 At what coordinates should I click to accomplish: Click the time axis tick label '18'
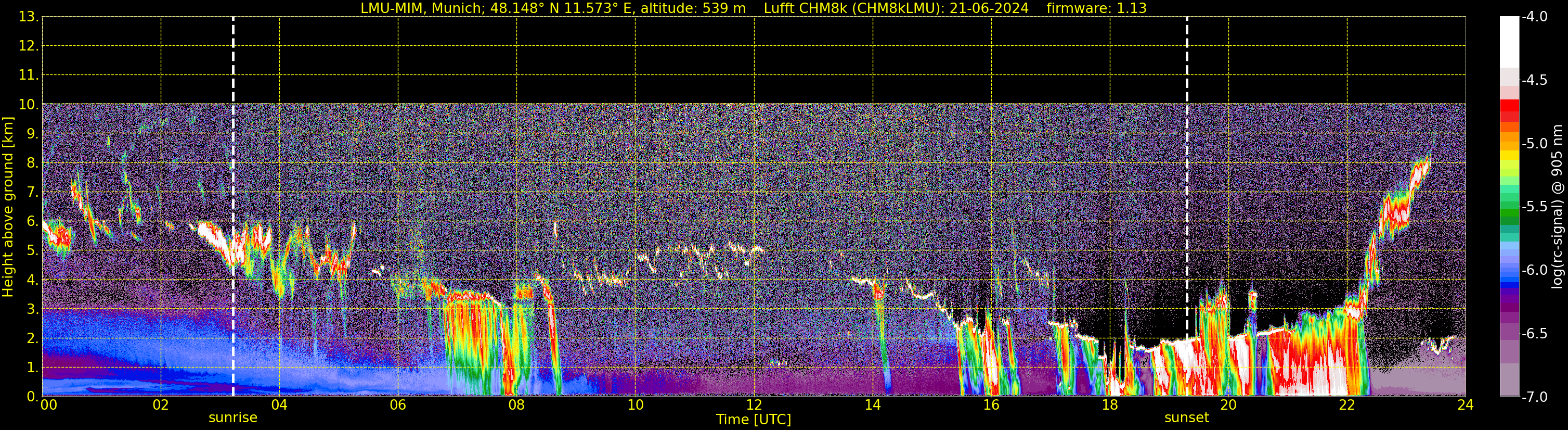point(1110,405)
